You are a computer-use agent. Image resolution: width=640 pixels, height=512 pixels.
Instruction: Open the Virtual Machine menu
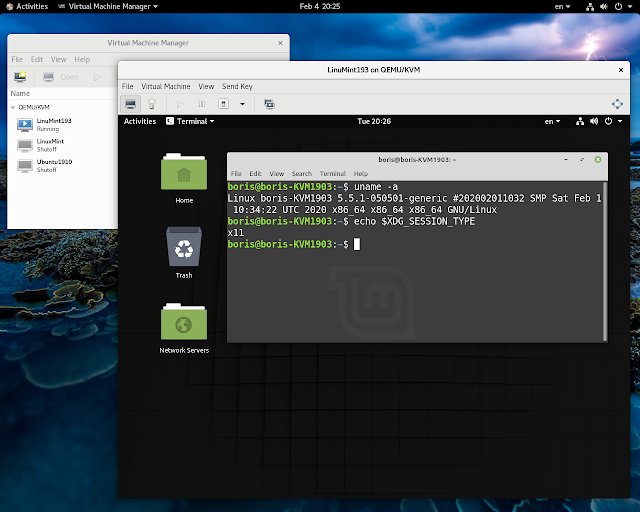click(166, 87)
